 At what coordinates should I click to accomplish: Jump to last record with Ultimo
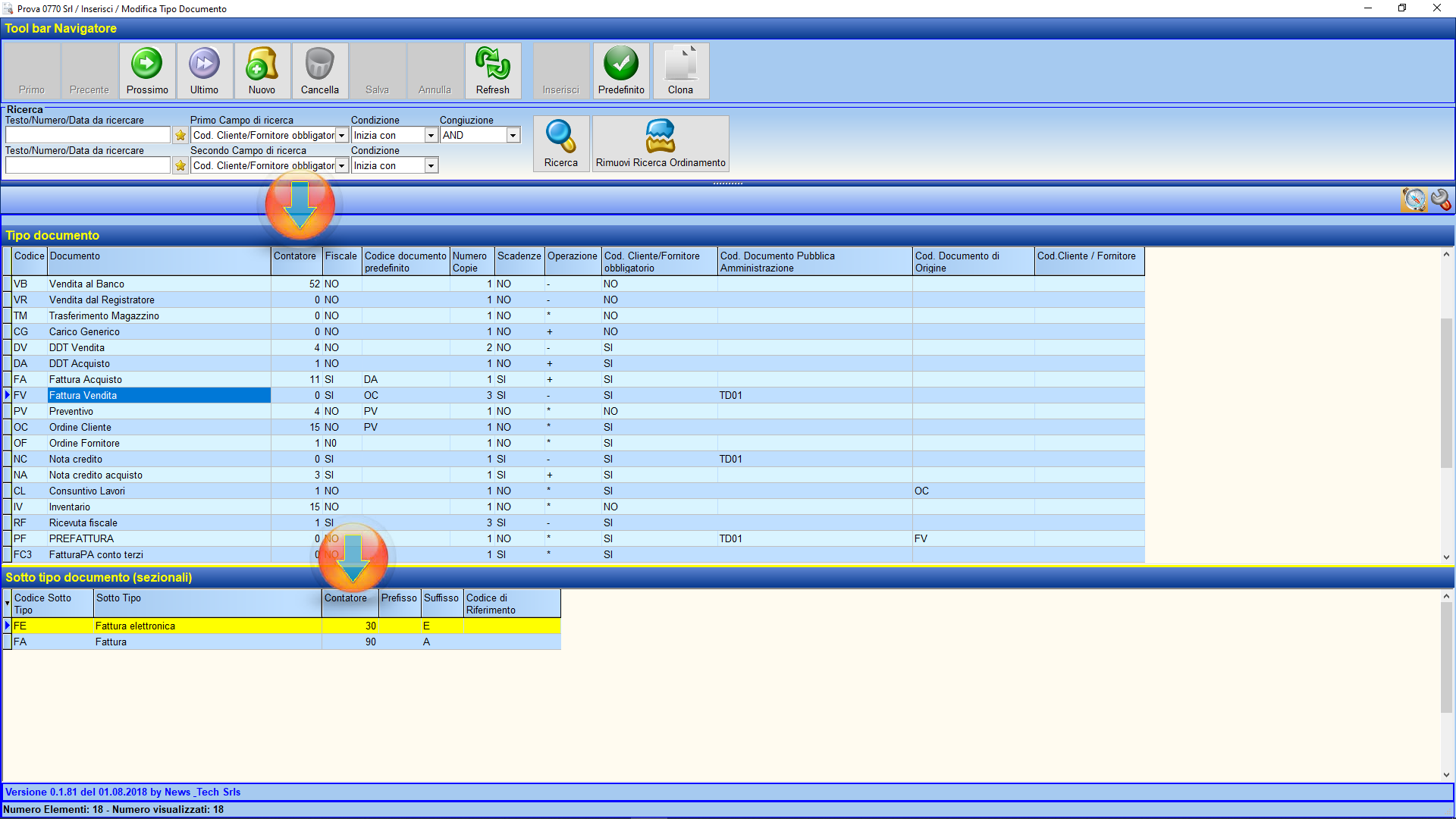(204, 71)
